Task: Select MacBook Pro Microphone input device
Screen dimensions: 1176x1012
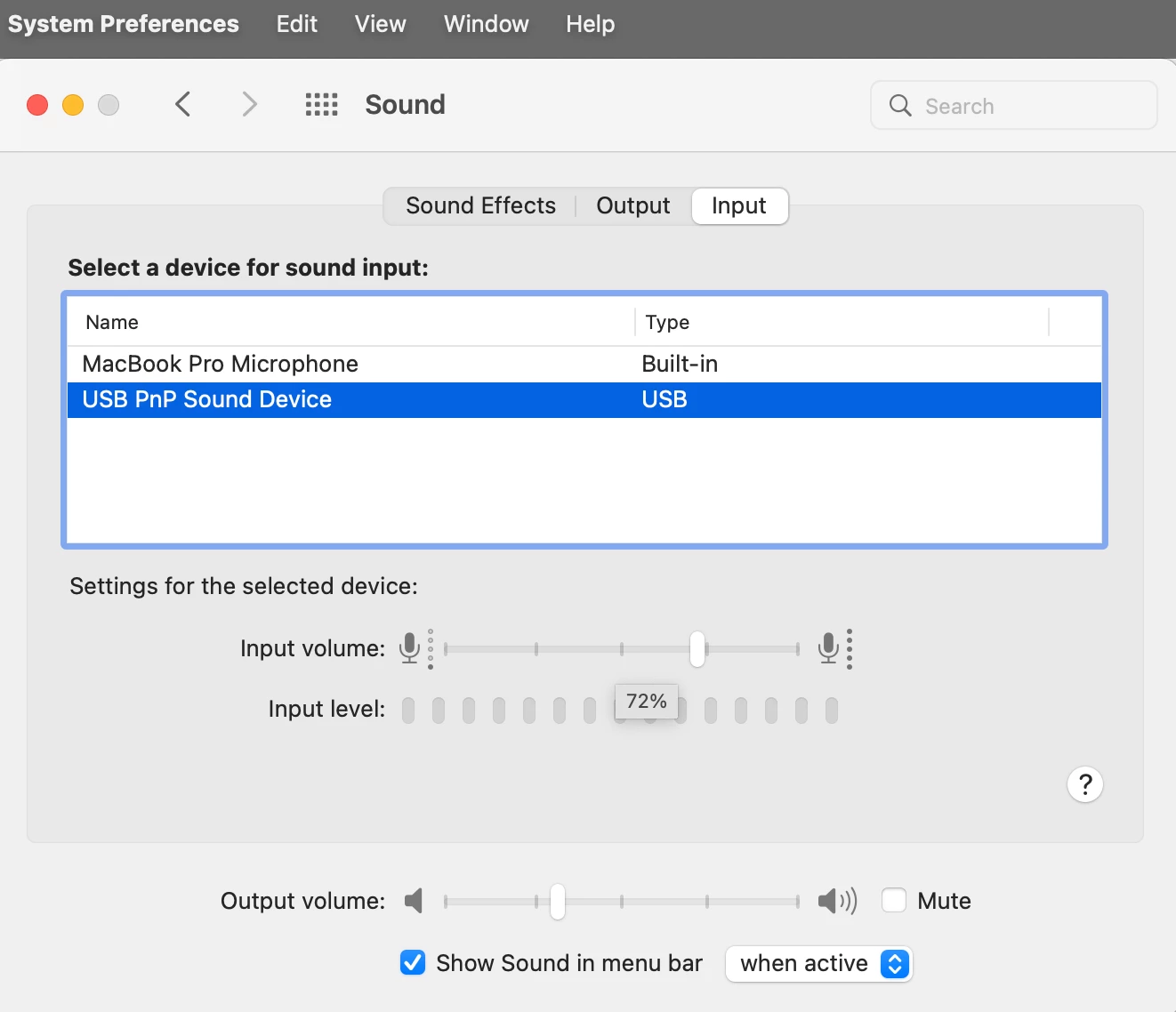Action: pyautogui.click(x=221, y=364)
